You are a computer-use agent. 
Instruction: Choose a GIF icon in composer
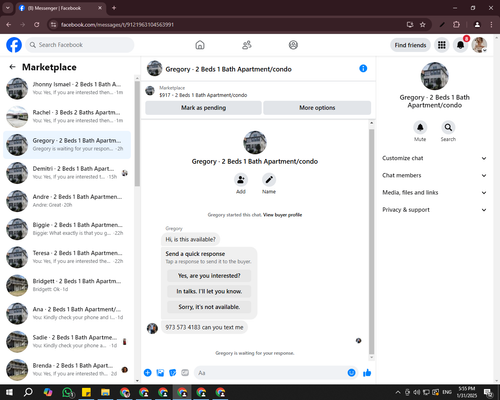click(185, 373)
